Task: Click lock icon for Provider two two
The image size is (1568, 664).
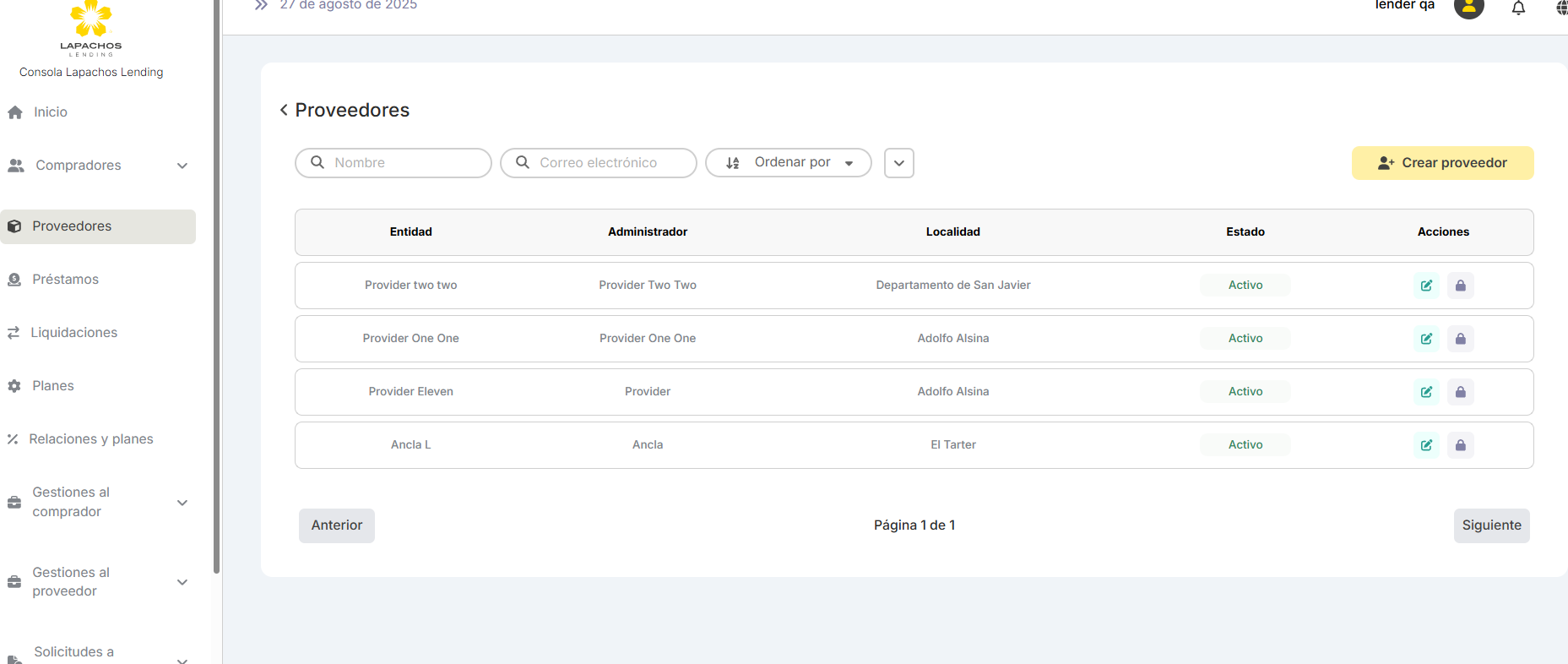Action: tap(1460, 286)
